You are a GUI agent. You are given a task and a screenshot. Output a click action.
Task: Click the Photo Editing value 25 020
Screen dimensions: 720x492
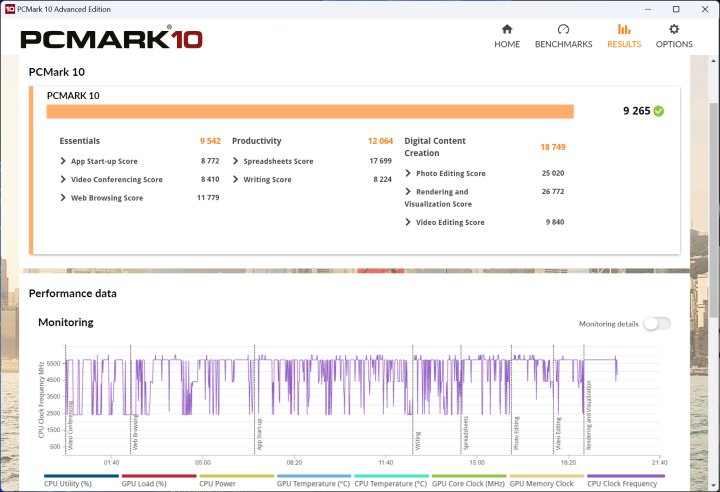tap(553, 173)
